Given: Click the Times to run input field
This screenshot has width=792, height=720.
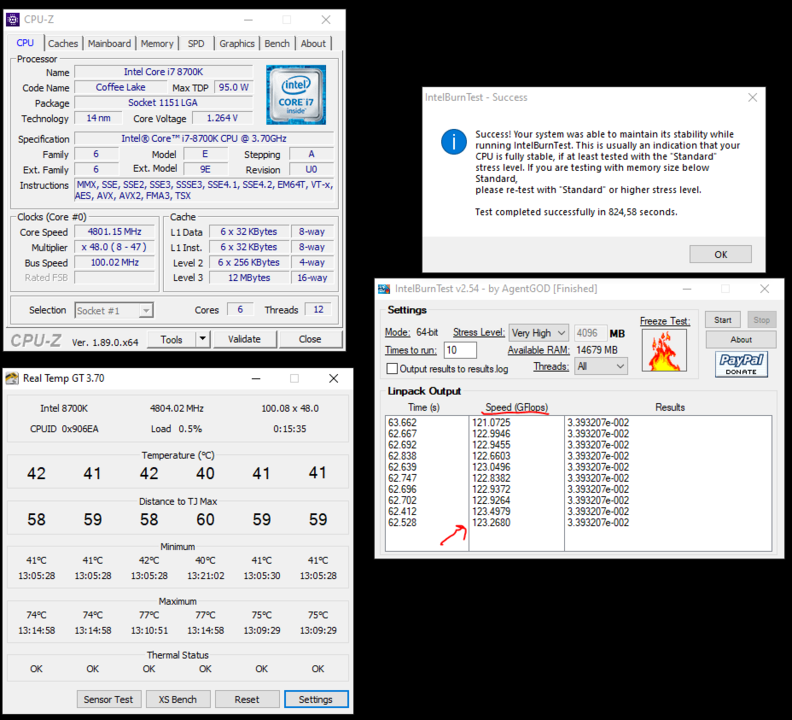Looking at the screenshot, I should (460, 350).
